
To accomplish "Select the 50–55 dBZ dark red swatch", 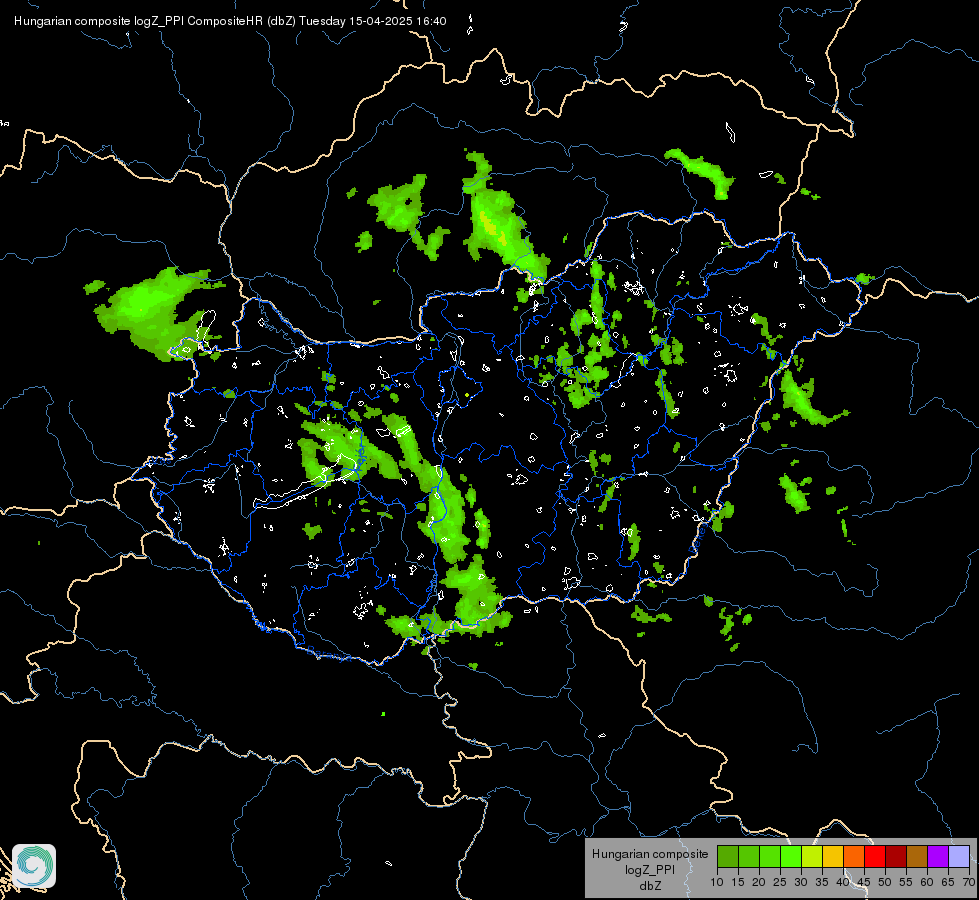I will [896, 856].
